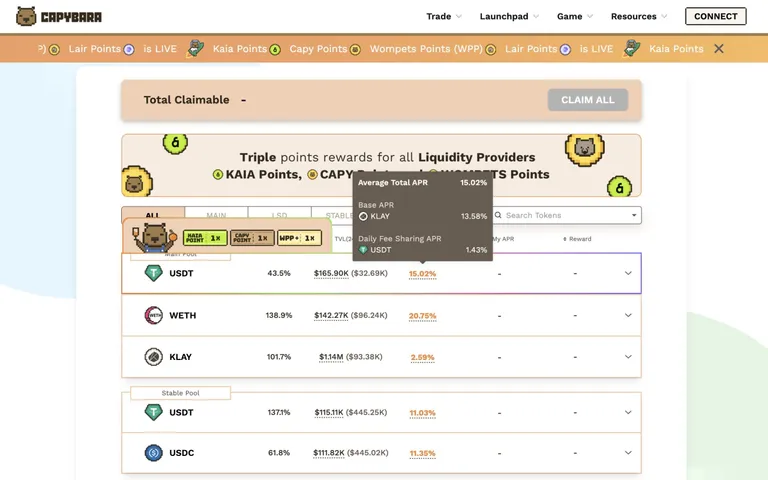The image size is (768, 480).
Task: Expand the Main Pool USDT row chevron
Action: pos(628,273)
